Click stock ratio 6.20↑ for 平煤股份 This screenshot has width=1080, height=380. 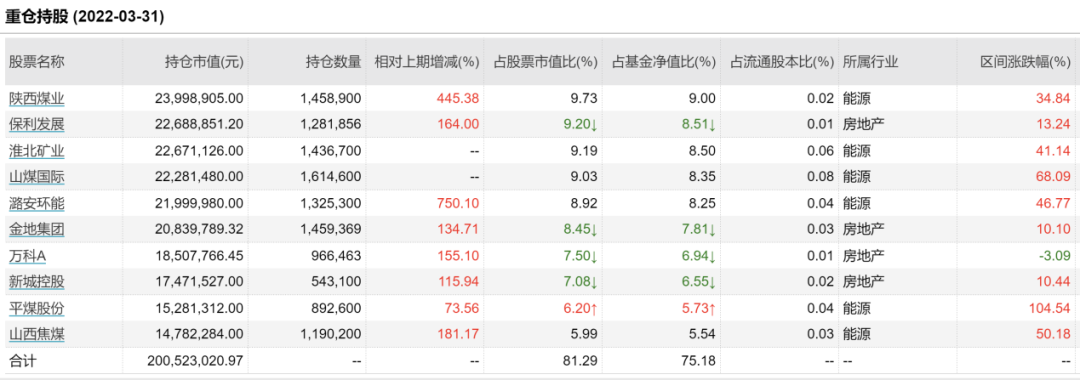coord(581,308)
